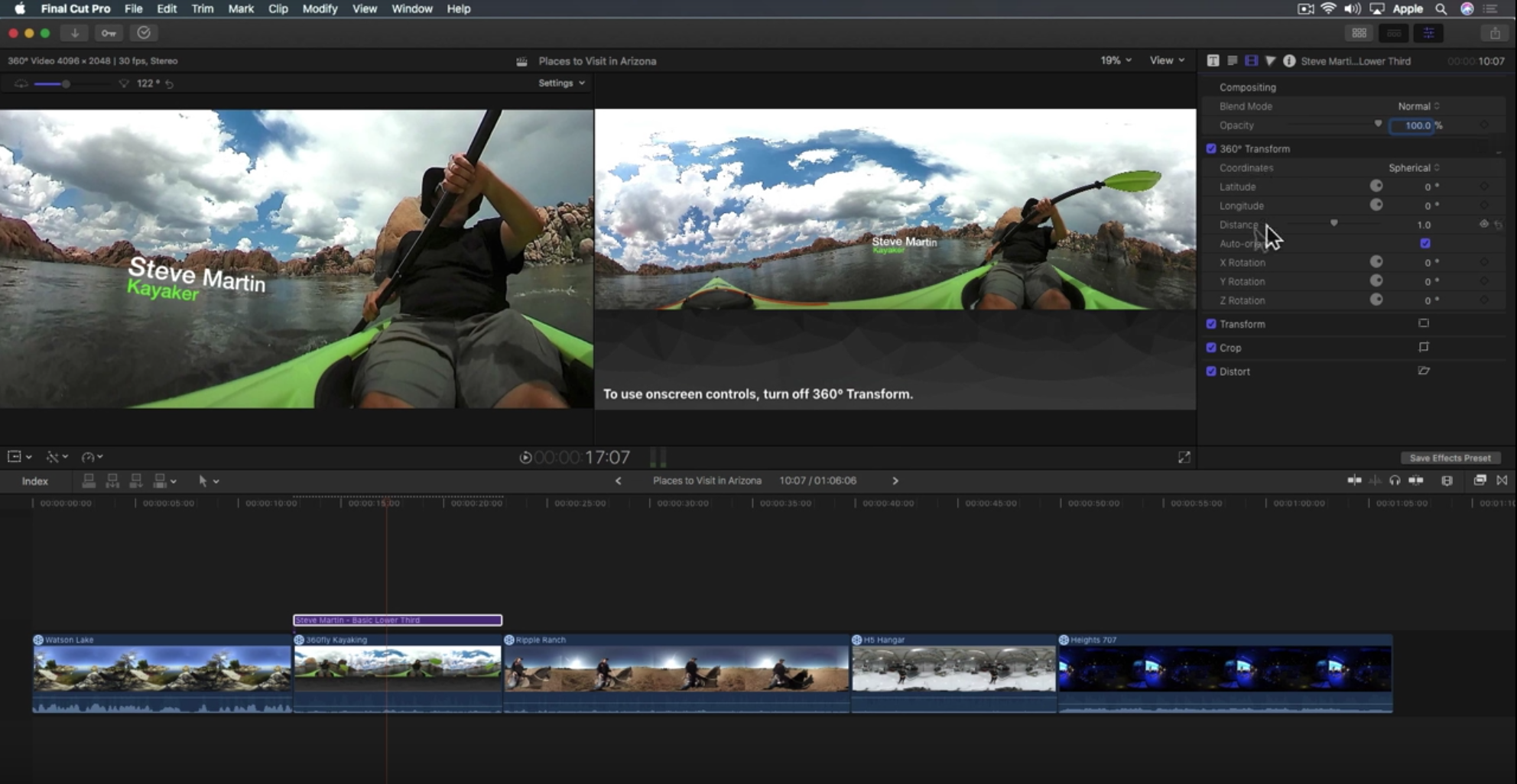Toggle skimming icon in timeline toolbar
1517x784 pixels.
pos(1354,480)
